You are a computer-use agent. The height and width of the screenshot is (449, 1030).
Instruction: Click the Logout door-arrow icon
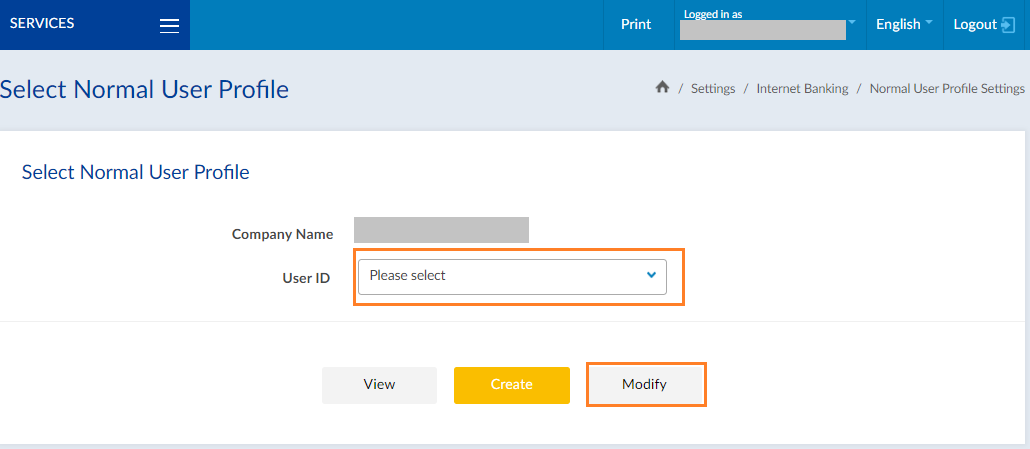click(1008, 25)
